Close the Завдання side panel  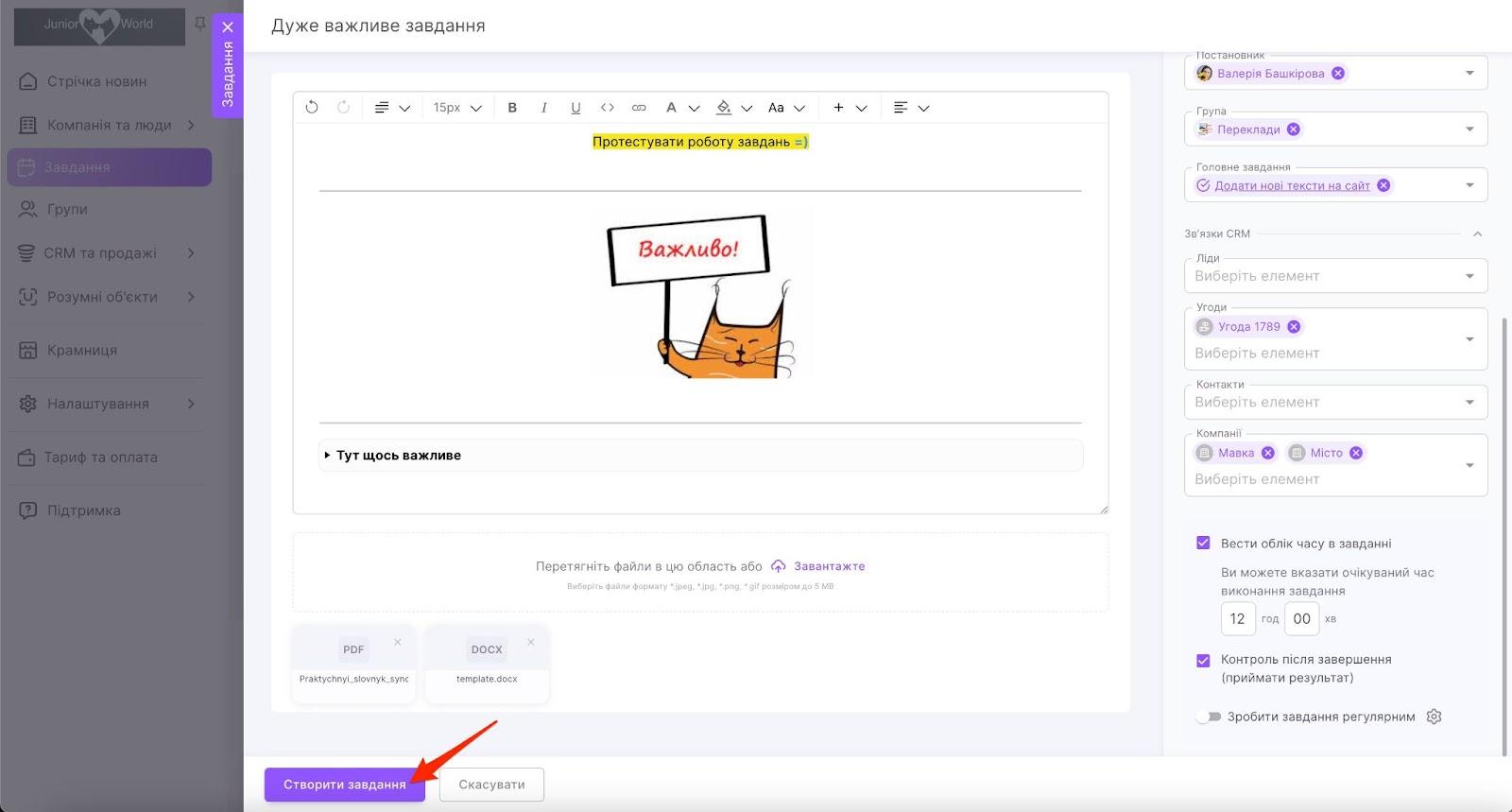228,27
